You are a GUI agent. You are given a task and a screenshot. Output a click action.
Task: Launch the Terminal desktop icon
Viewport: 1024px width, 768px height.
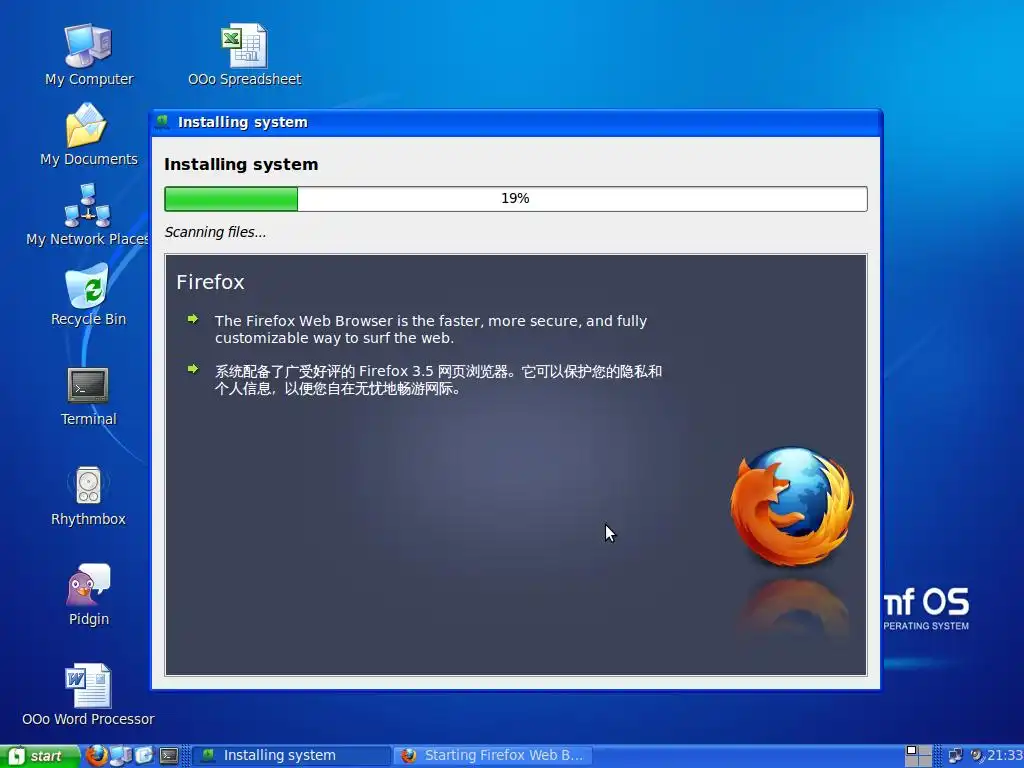click(x=88, y=396)
